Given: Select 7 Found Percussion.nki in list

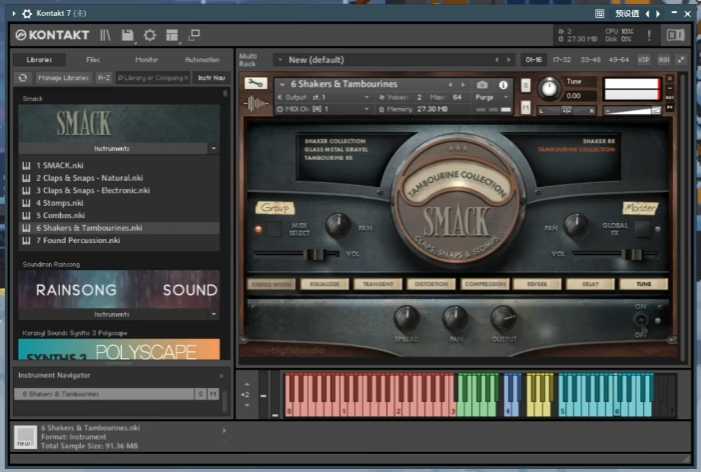Looking at the screenshot, I should point(78,240).
